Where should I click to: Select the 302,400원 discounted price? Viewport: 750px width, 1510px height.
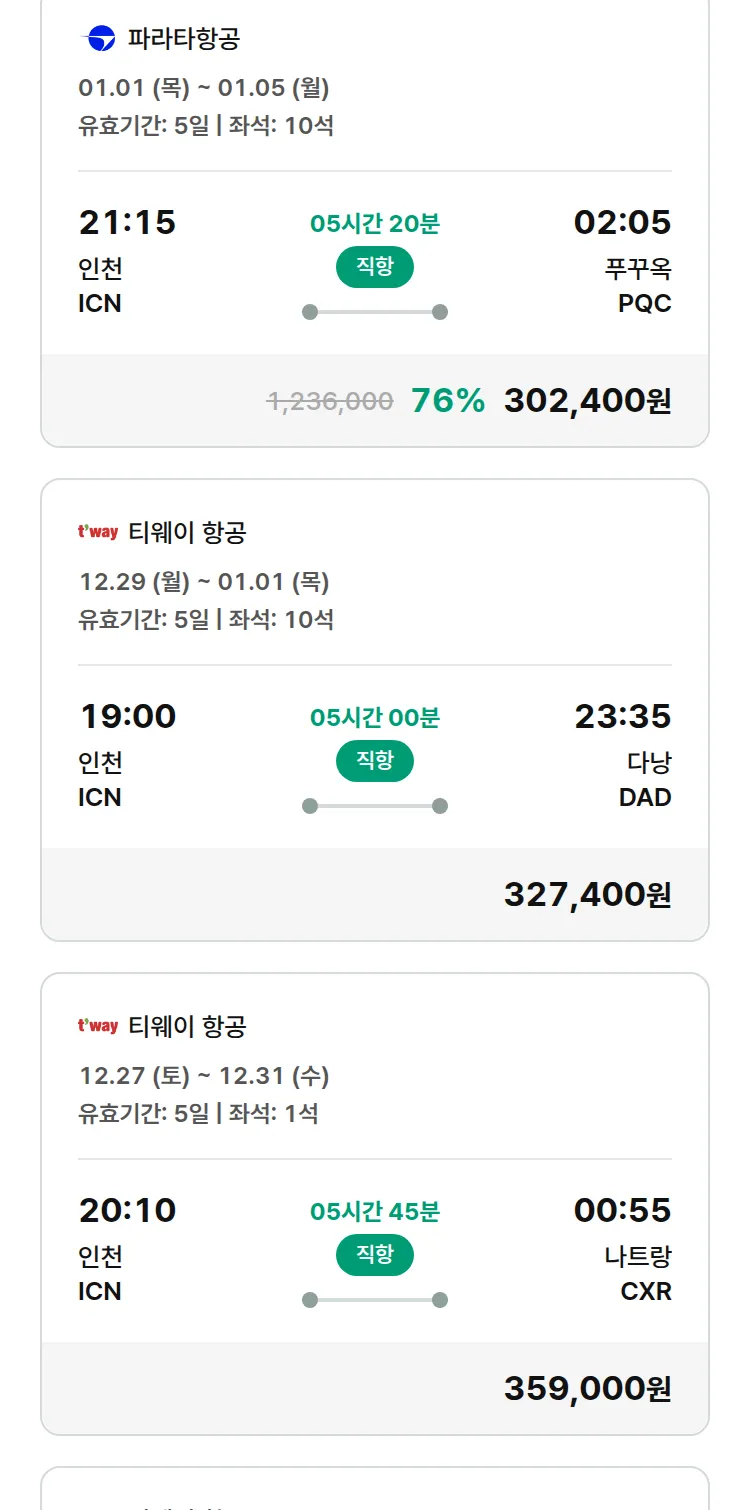click(x=587, y=401)
